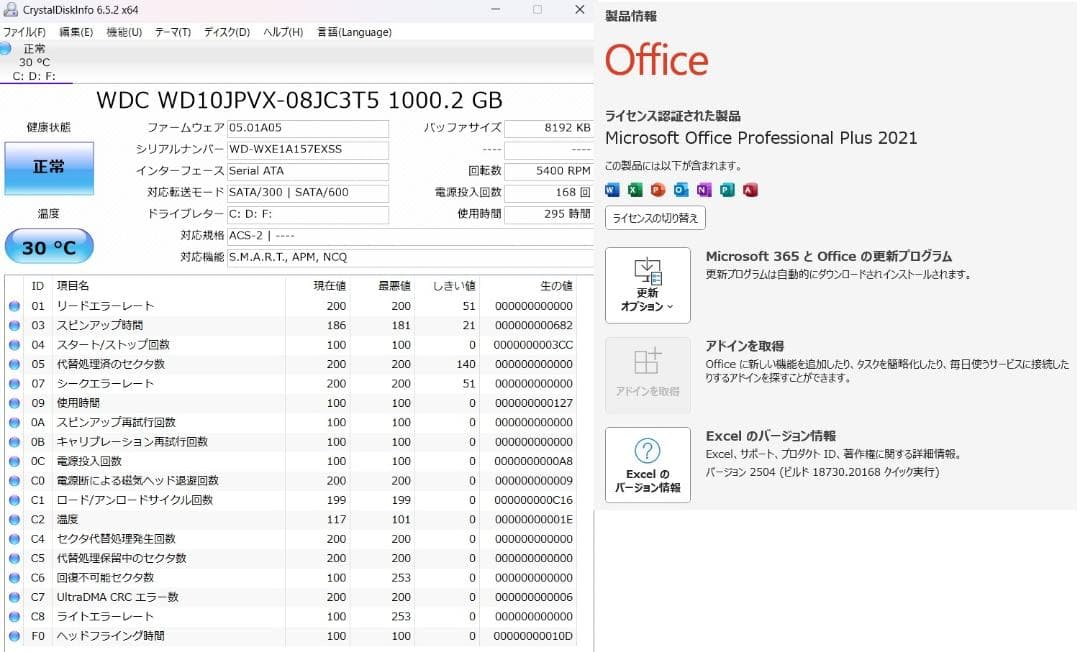Click the status dot for row 09 使用時間

(14, 403)
